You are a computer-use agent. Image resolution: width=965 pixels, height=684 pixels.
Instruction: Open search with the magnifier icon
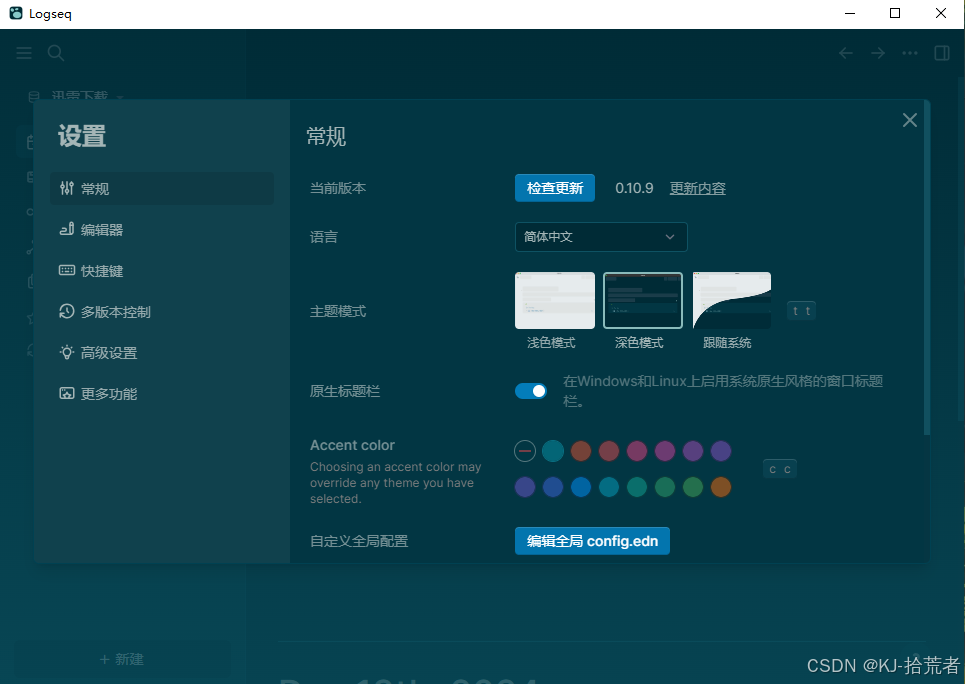point(56,53)
